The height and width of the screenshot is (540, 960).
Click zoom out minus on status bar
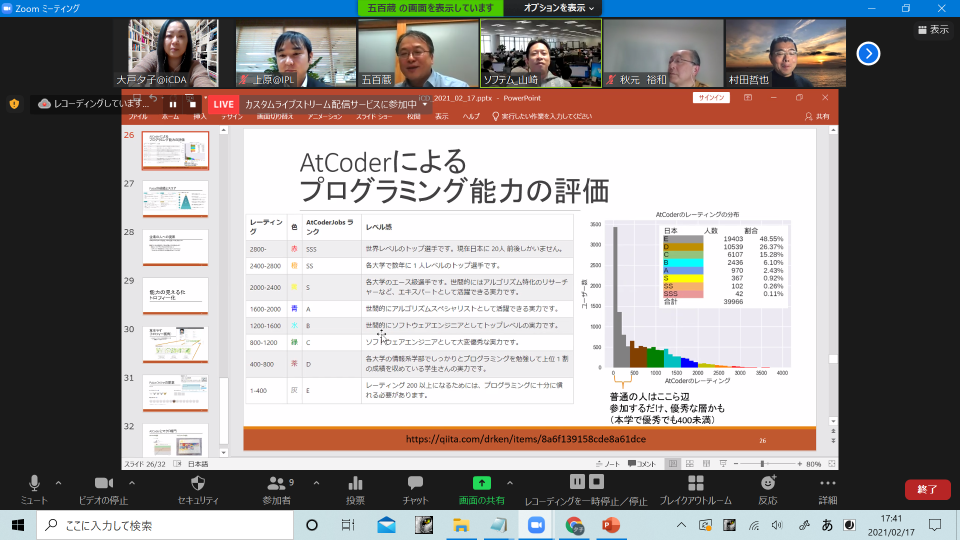click(x=736, y=464)
